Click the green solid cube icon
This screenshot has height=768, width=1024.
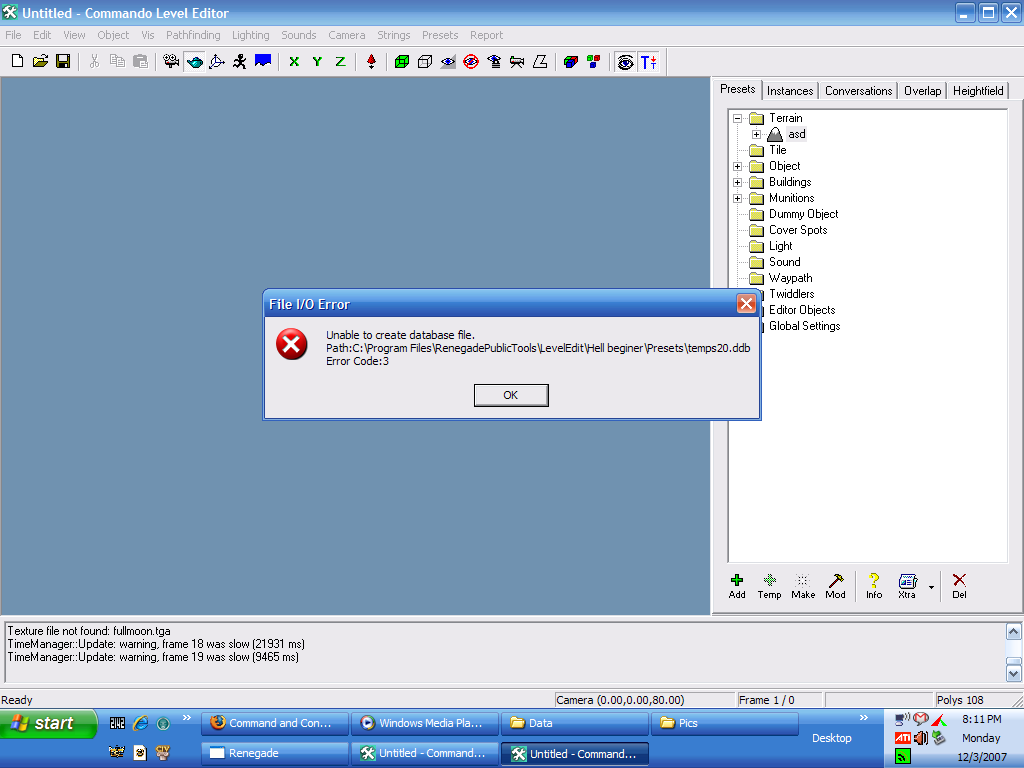pyautogui.click(x=402, y=62)
